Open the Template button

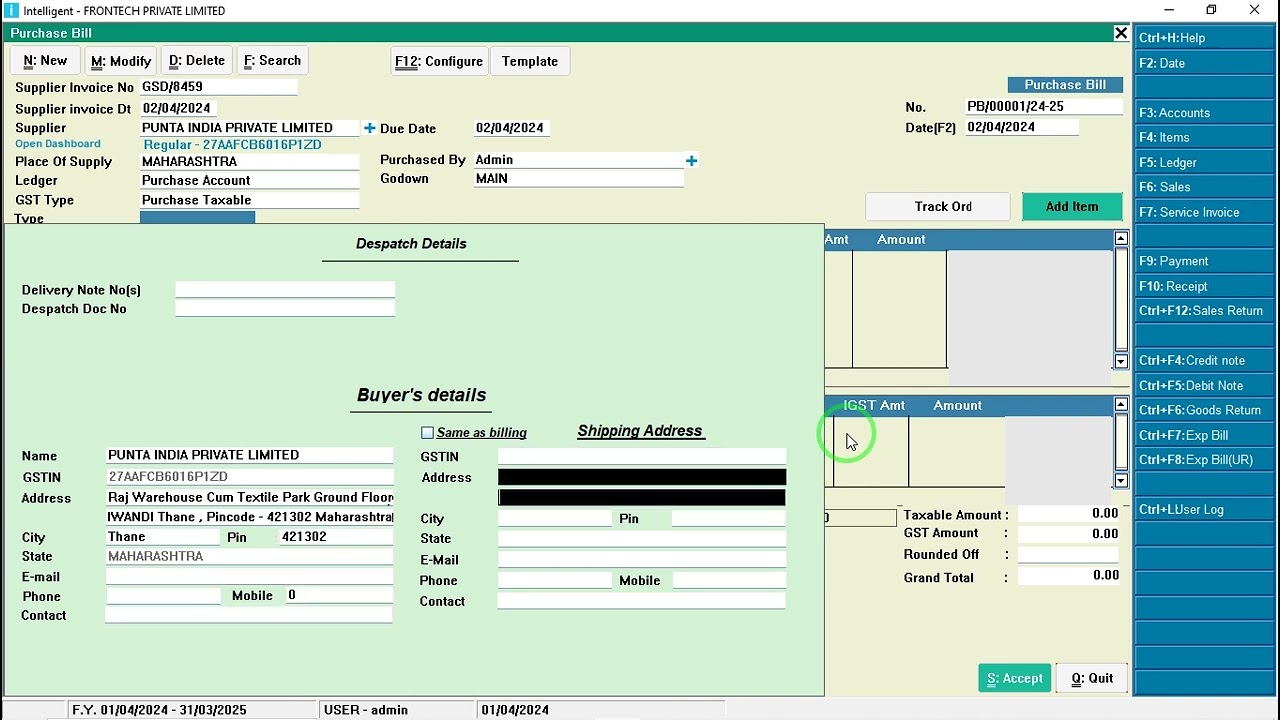[530, 61]
